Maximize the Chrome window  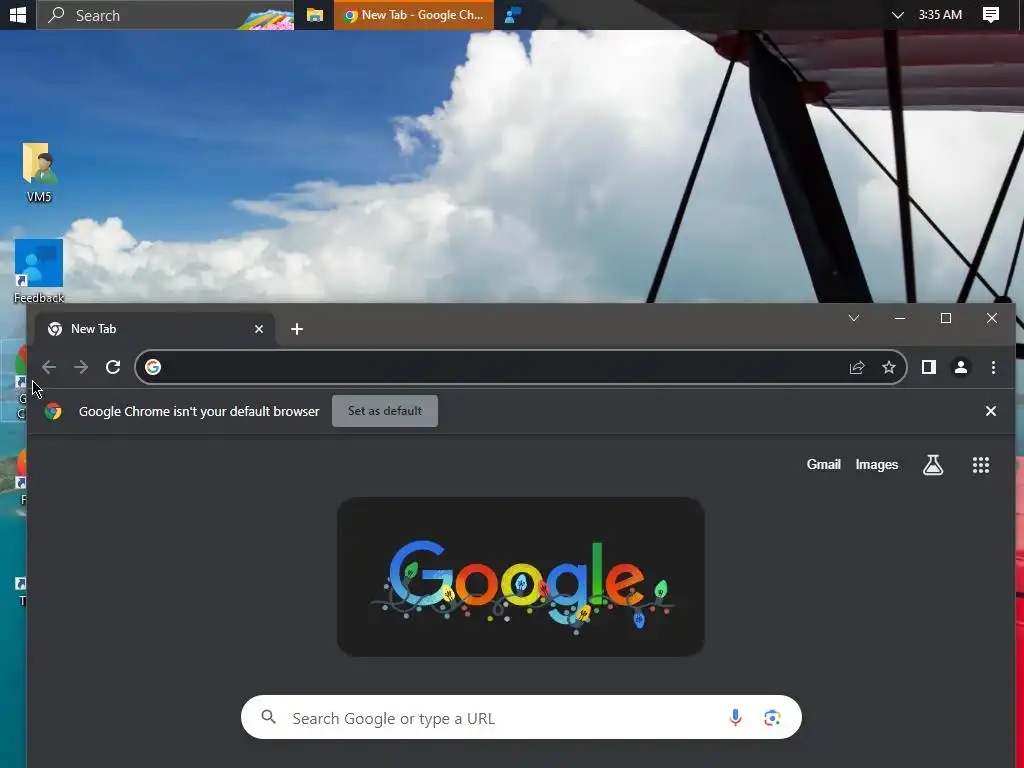click(946, 318)
